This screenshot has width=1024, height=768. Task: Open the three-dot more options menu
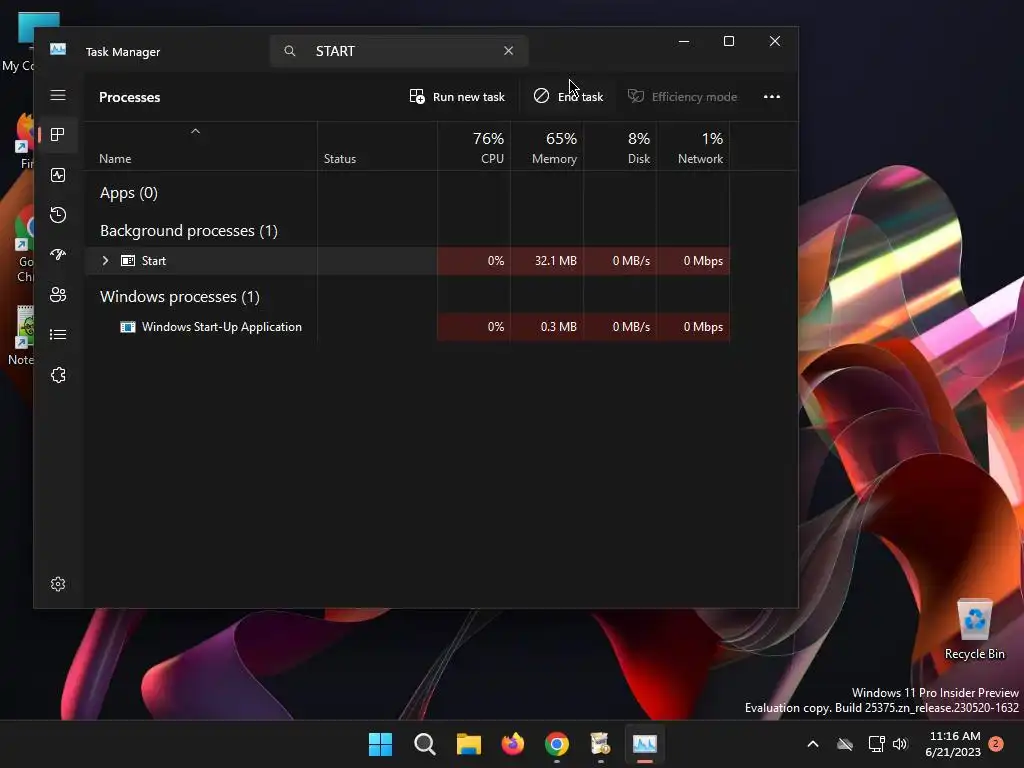[x=771, y=97]
